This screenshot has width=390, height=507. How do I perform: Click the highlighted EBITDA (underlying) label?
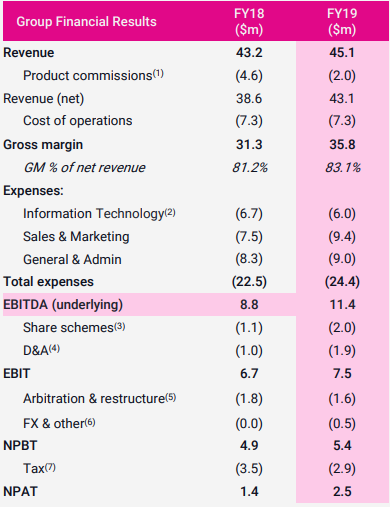pos(63,305)
